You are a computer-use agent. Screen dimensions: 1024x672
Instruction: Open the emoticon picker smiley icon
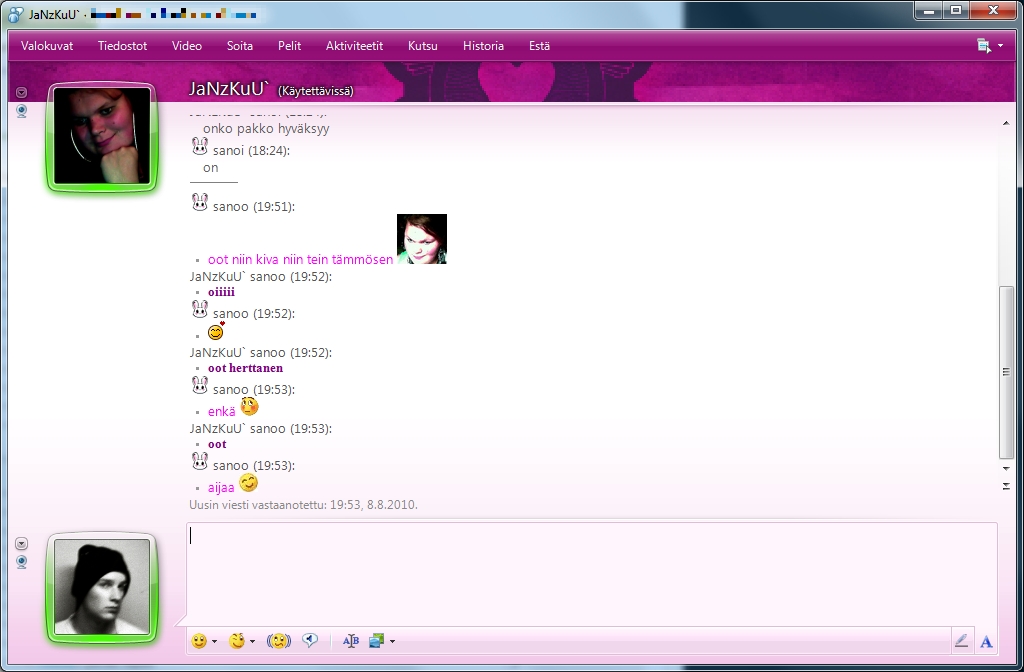[x=199, y=641]
